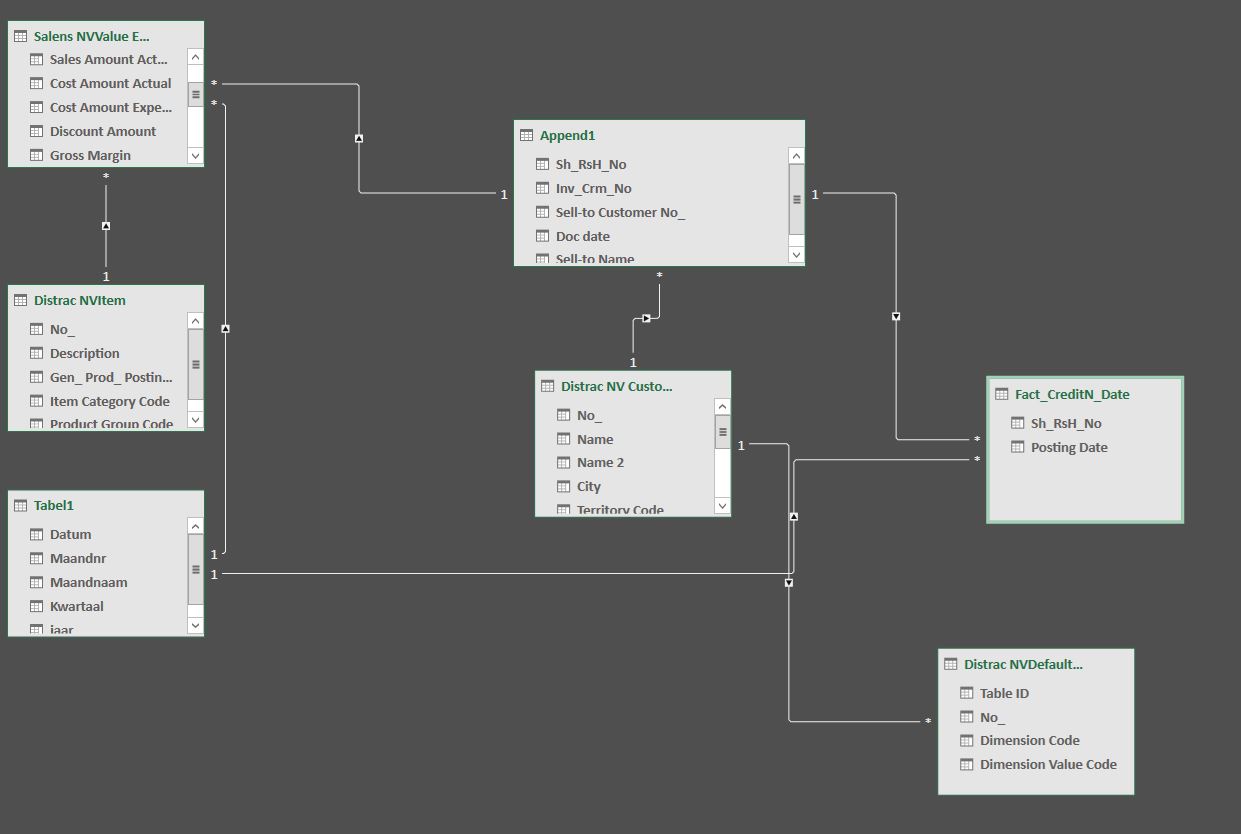
Task: Select the Append1 table title
Action: point(567,135)
